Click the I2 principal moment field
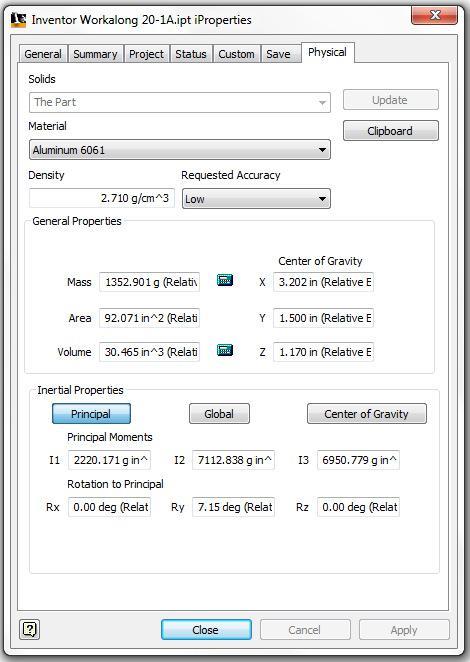 pos(234,460)
